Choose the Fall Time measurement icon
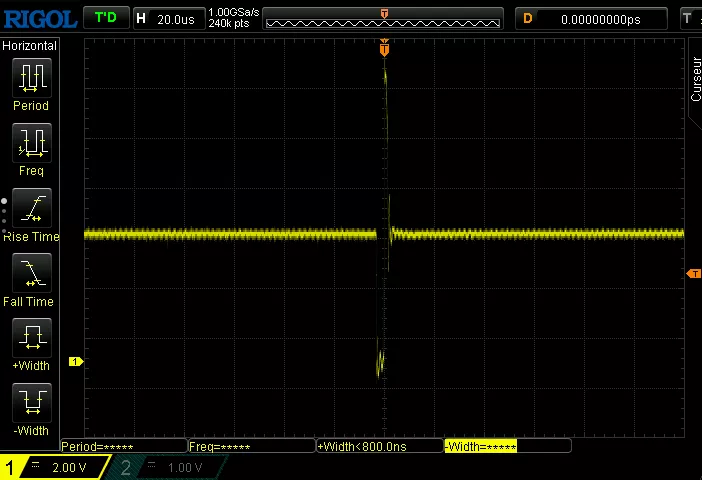Screen dimensions: 702x480 31,272
